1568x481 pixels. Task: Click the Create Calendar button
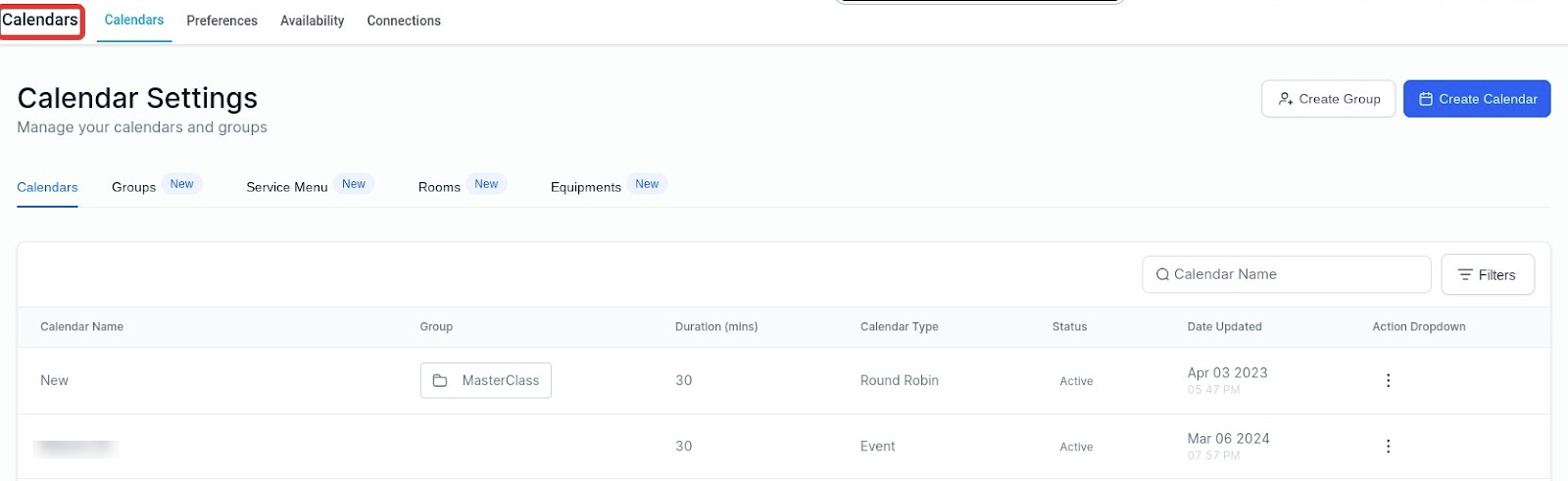click(1477, 99)
